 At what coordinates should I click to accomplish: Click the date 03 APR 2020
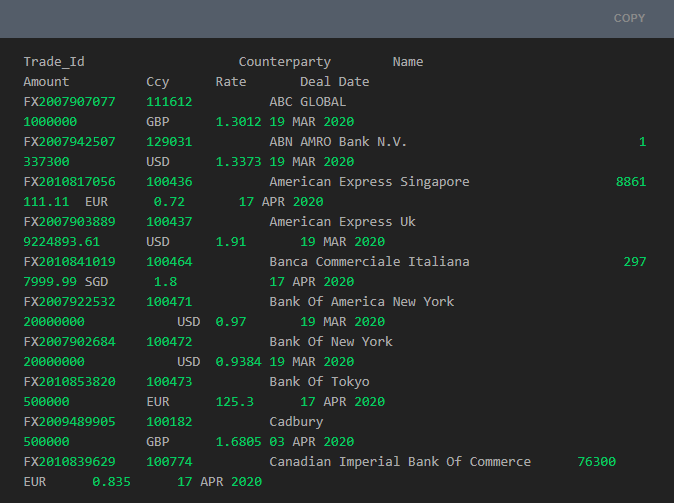pyautogui.click(x=312, y=442)
